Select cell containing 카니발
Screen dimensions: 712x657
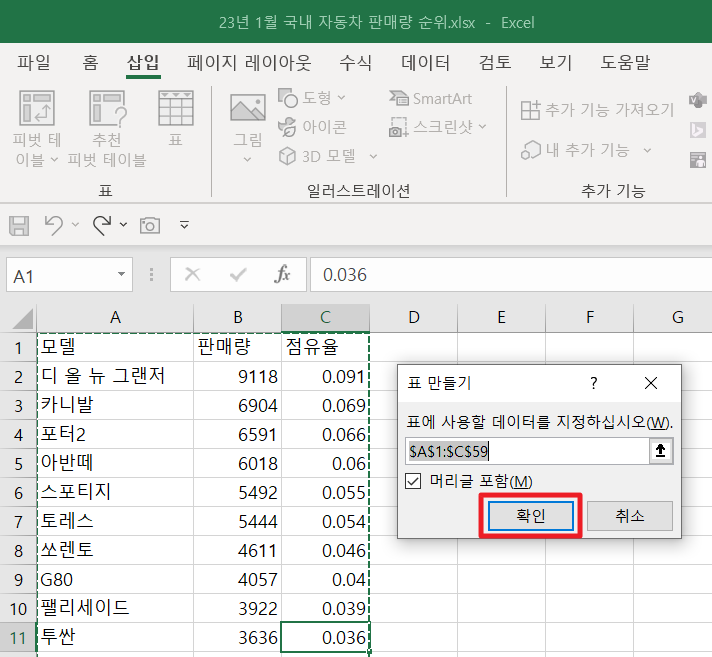coord(115,405)
